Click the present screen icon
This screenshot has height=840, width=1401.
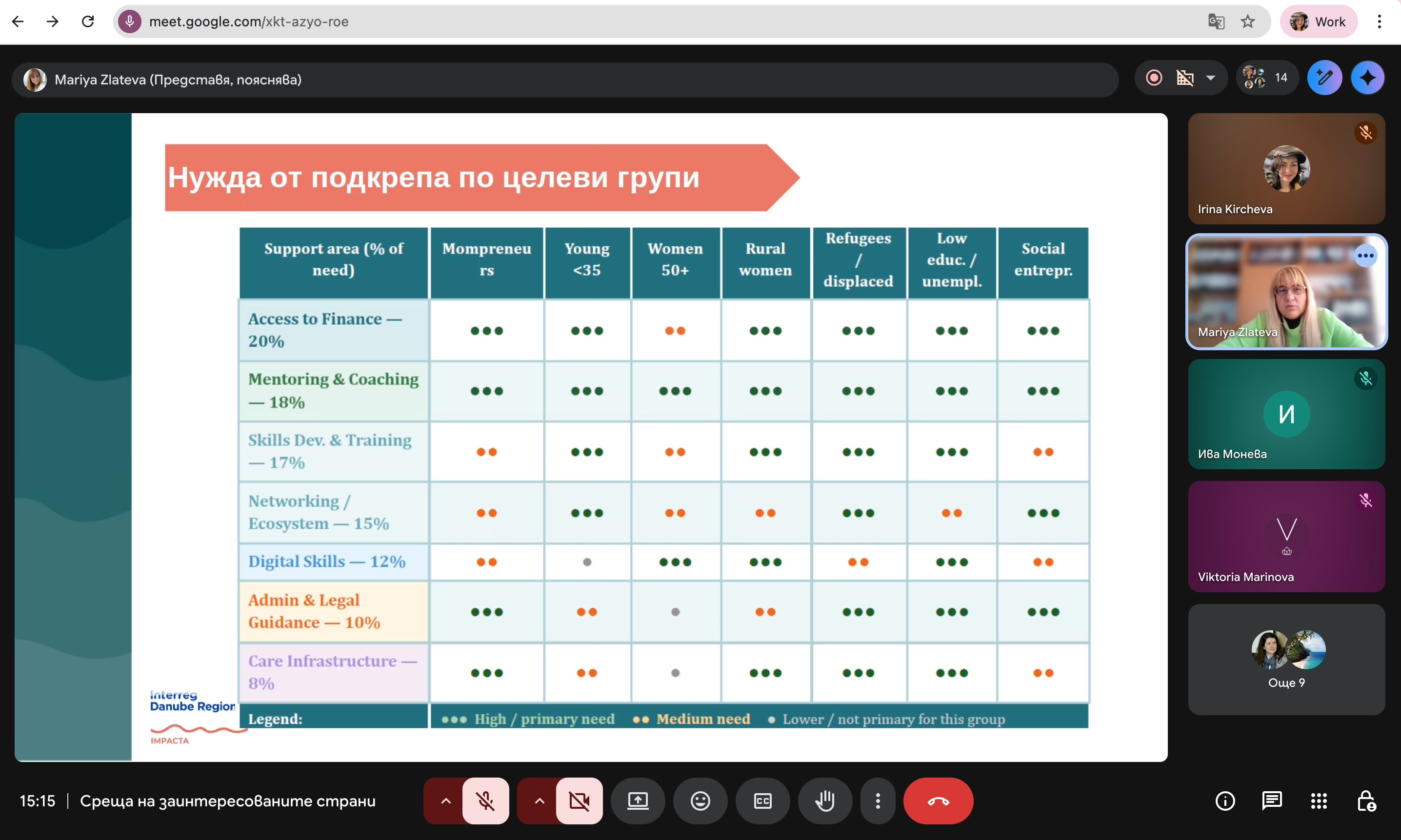[x=638, y=800]
